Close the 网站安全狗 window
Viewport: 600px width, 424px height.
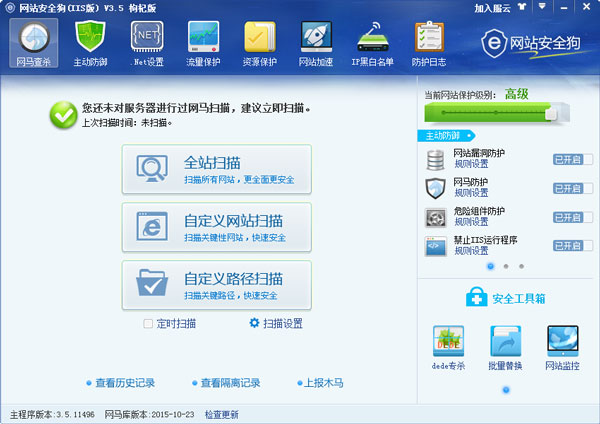[x=586, y=7]
